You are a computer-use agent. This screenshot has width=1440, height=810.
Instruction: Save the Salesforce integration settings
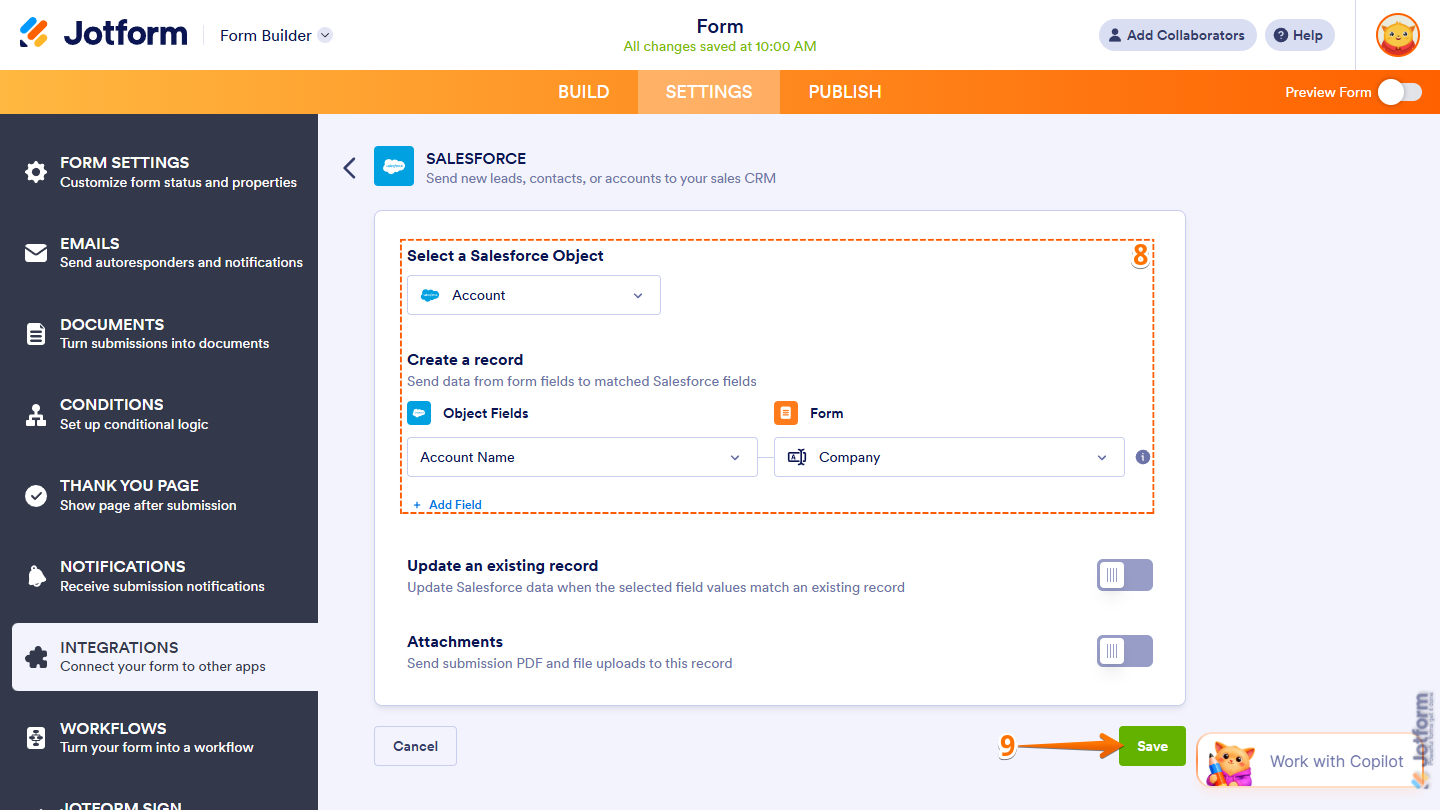pyautogui.click(x=1151, y=745)
